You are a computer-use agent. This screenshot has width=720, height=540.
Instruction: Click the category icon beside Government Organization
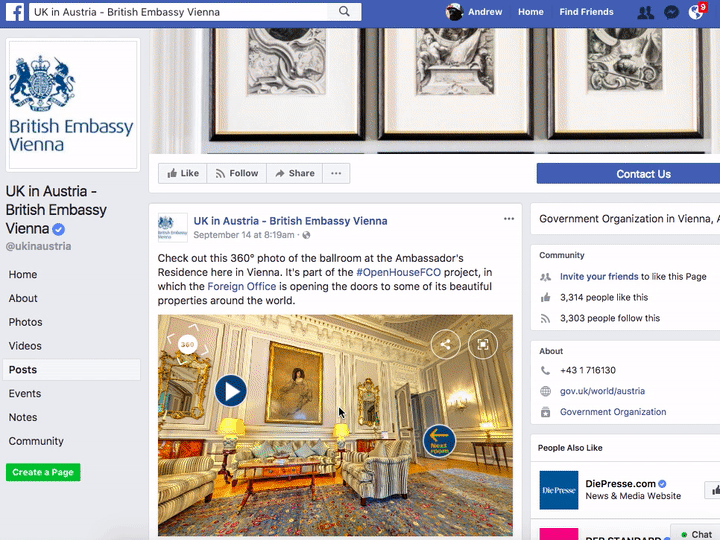pos(546,412)
